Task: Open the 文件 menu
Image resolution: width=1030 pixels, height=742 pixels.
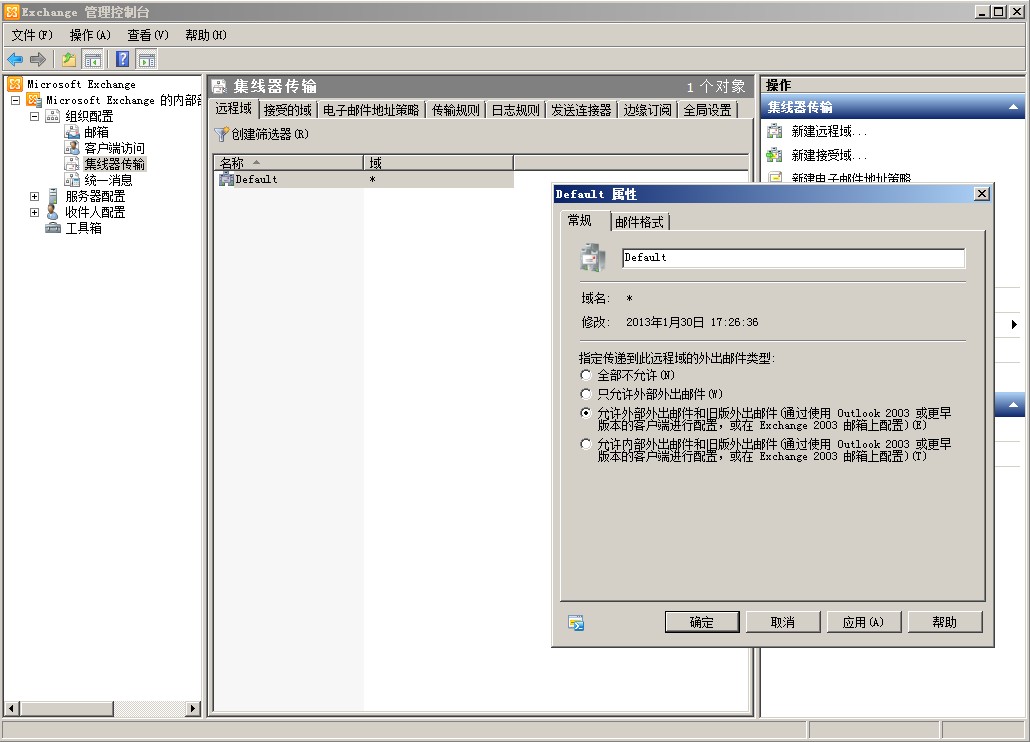Action: (x=32, y=35)
